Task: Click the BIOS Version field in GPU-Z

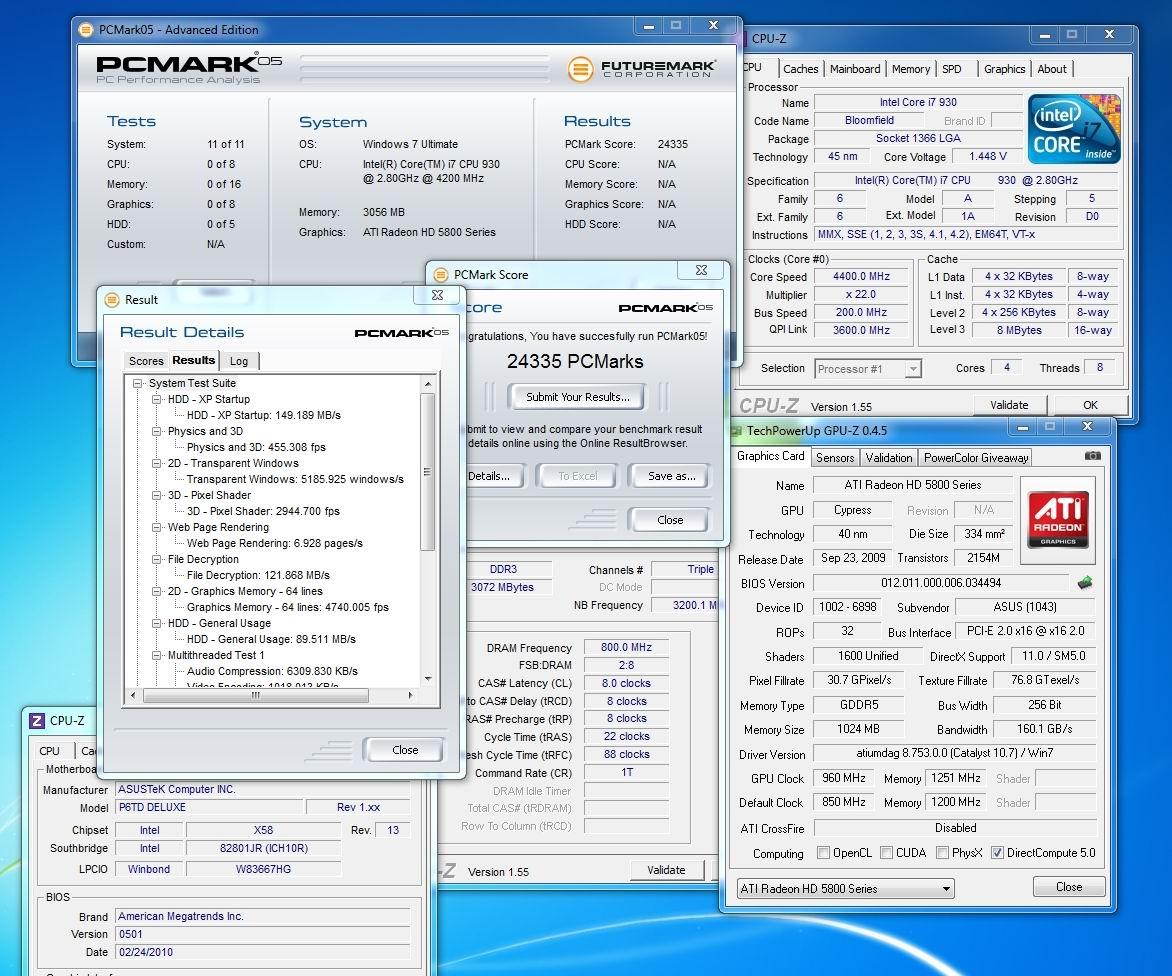Action: [941, 583]
